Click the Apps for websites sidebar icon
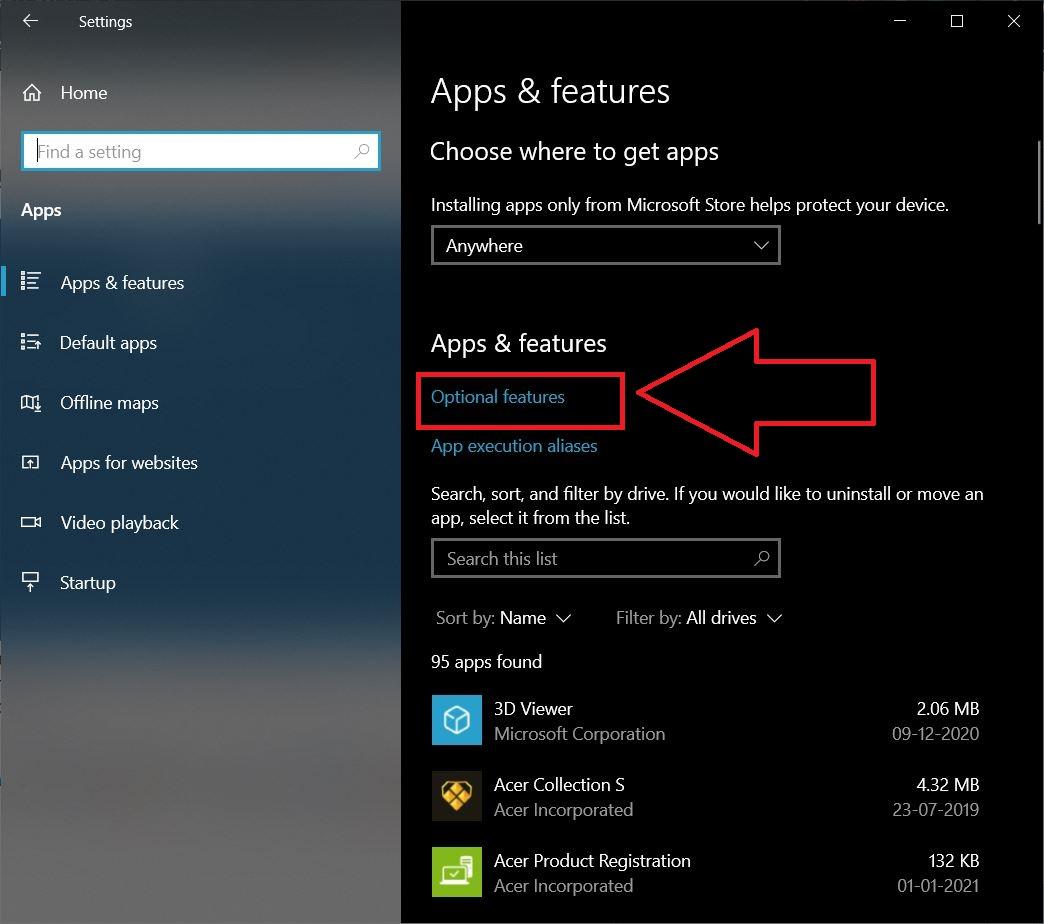Screen dimensions: 1044x924 pos(31,462)
